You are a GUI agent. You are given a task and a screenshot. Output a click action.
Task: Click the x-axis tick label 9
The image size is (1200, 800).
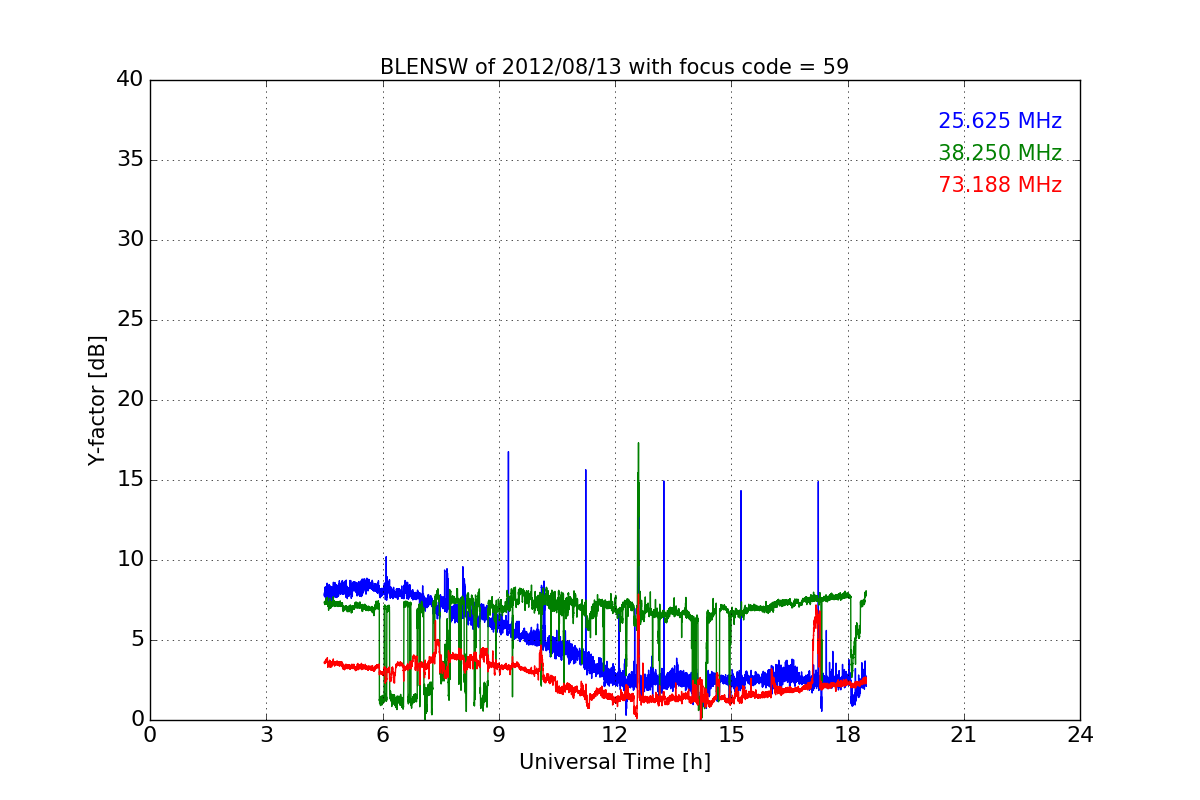tap(499, 734)
